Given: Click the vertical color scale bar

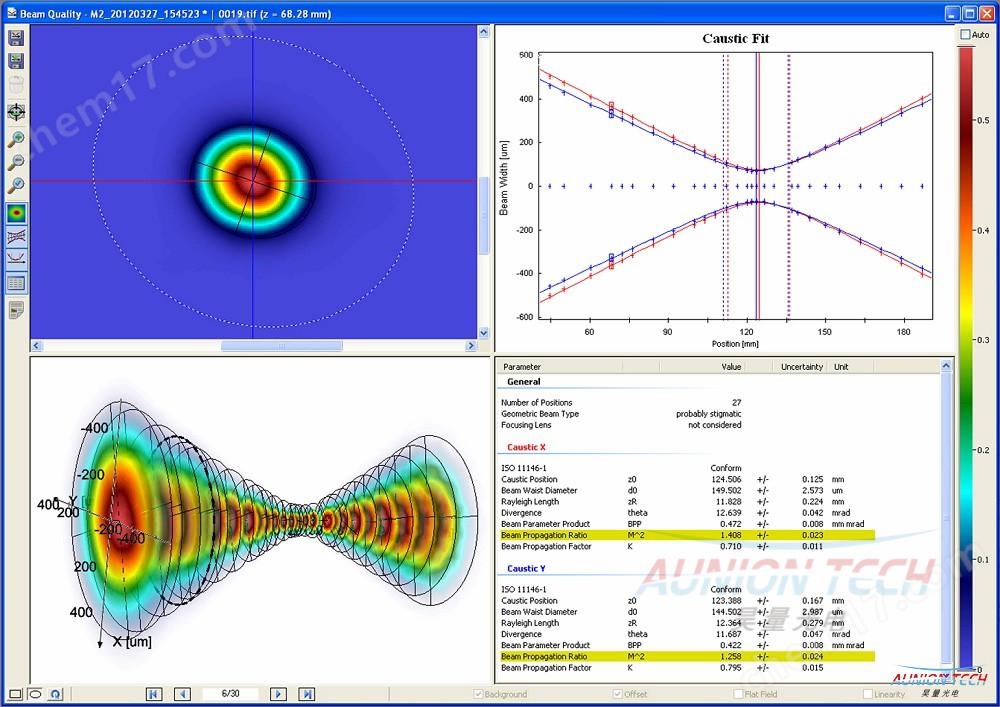Looking at the screenshot, I should pos(965,350).
